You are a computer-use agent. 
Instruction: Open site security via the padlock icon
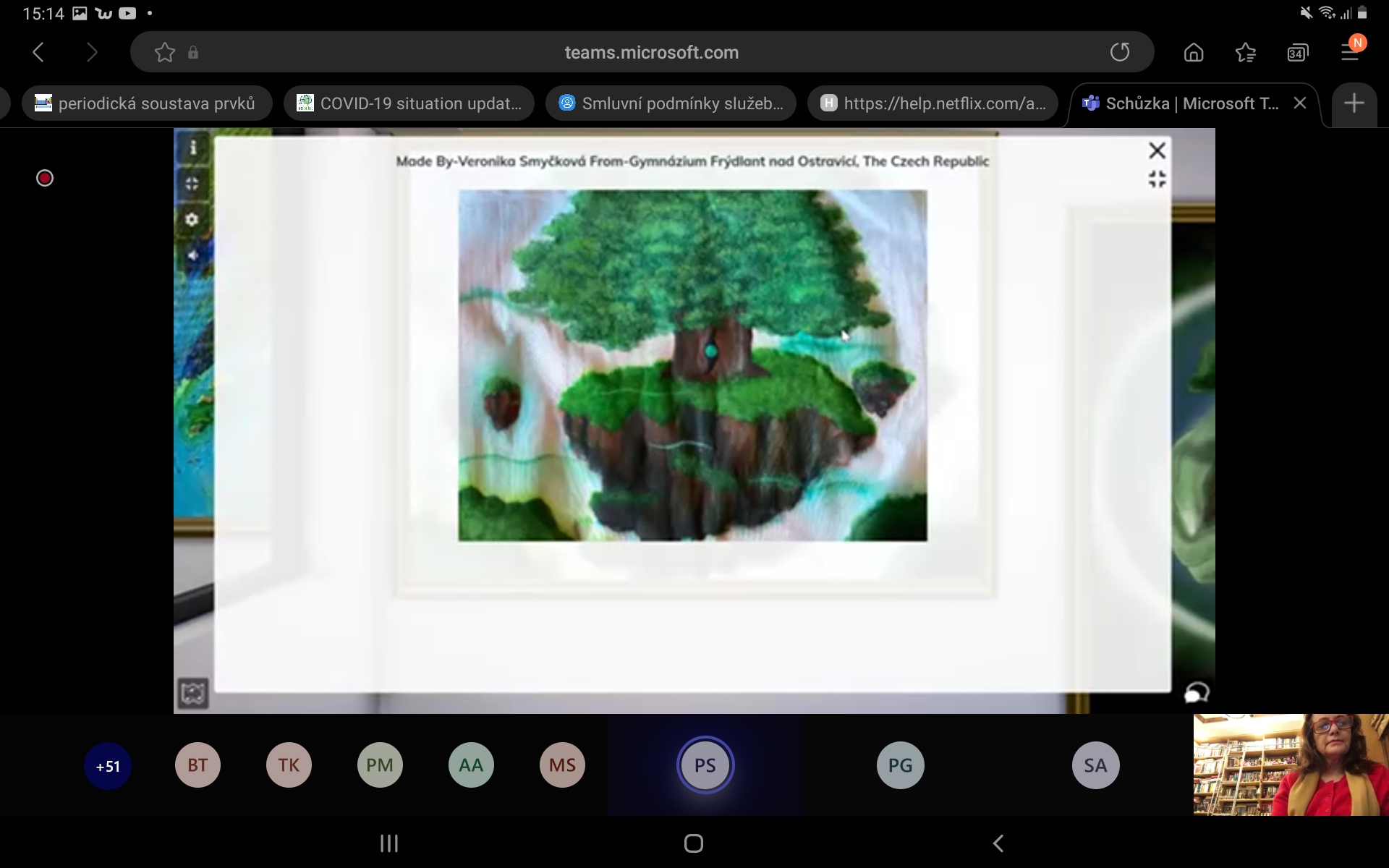(x=193, y=52)
